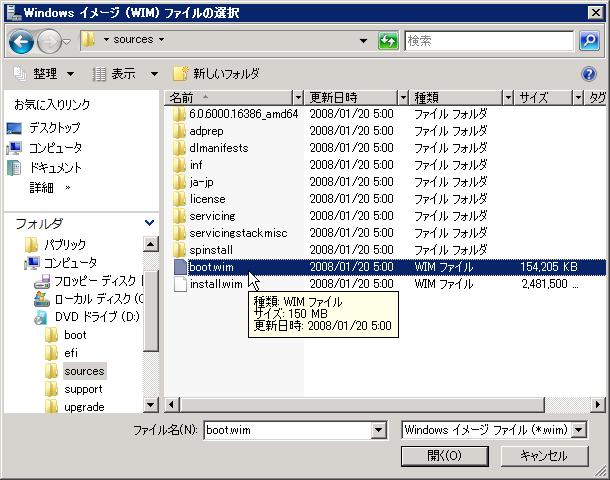Click the 開く(O) button
The height and width of the screenshot is (480, 610).
click(445, 455)
